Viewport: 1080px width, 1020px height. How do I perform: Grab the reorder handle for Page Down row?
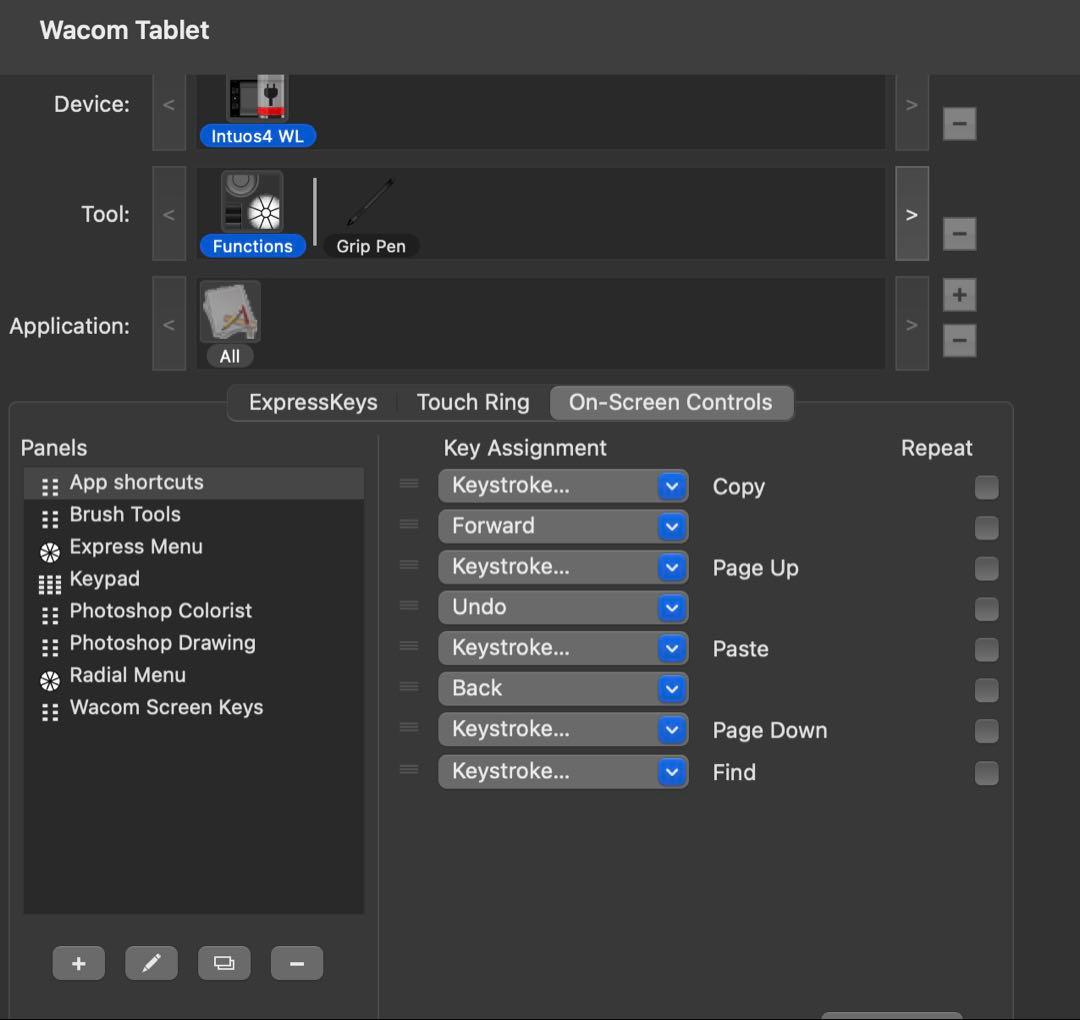(x=409, y=727)
